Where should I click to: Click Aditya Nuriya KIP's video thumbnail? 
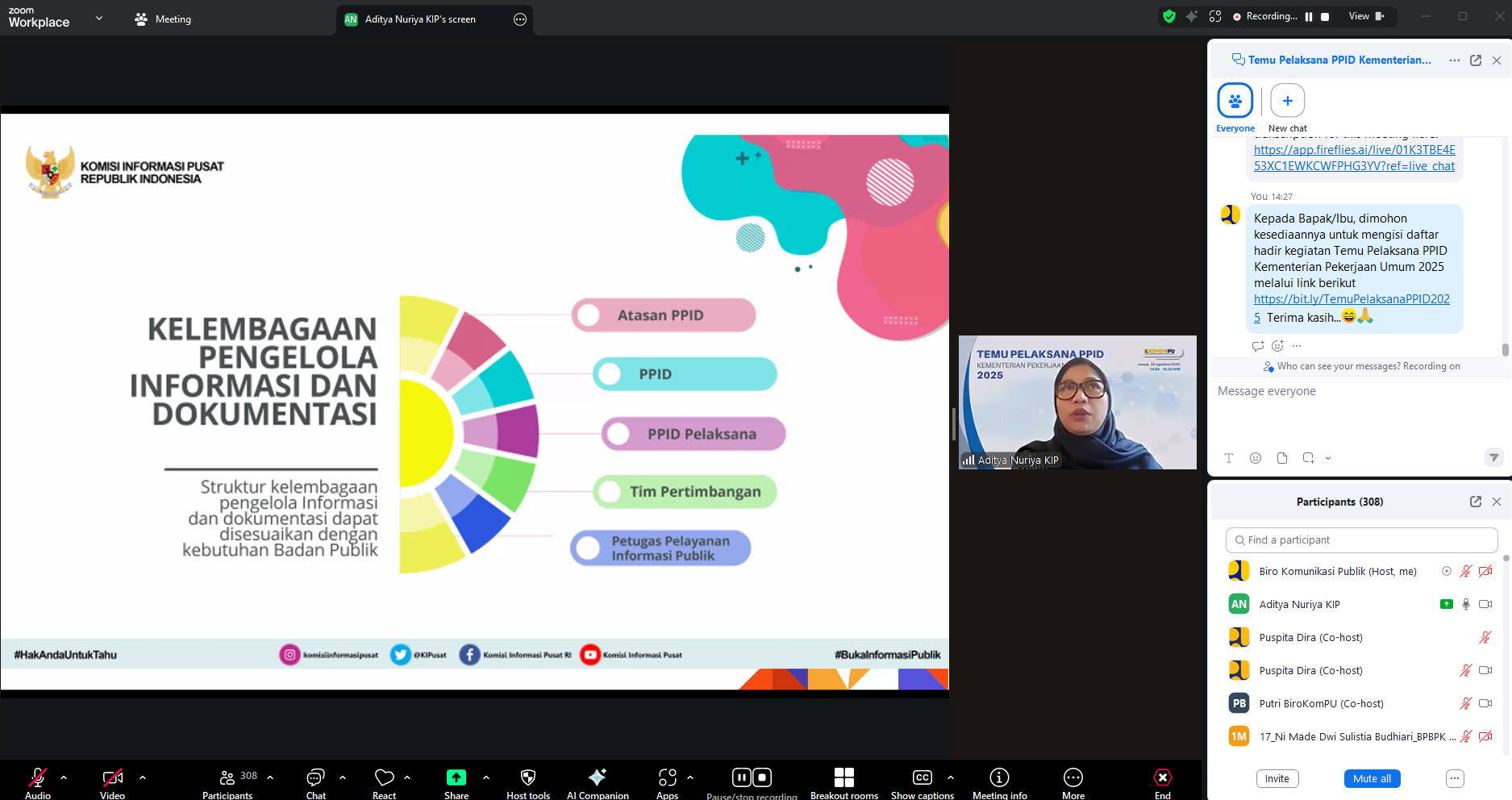[x=1077, y=402]
